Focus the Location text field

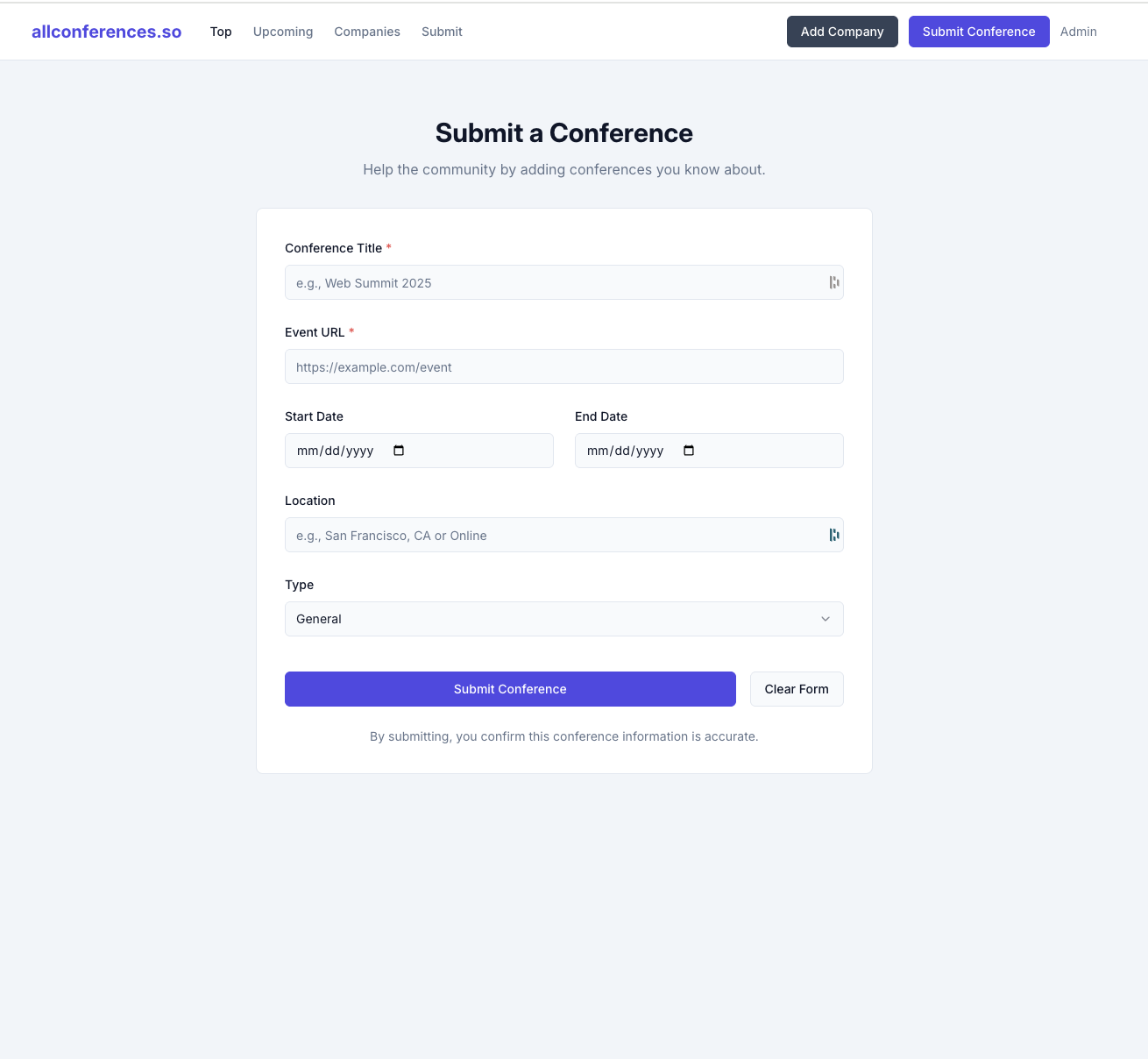pos(552,535)
